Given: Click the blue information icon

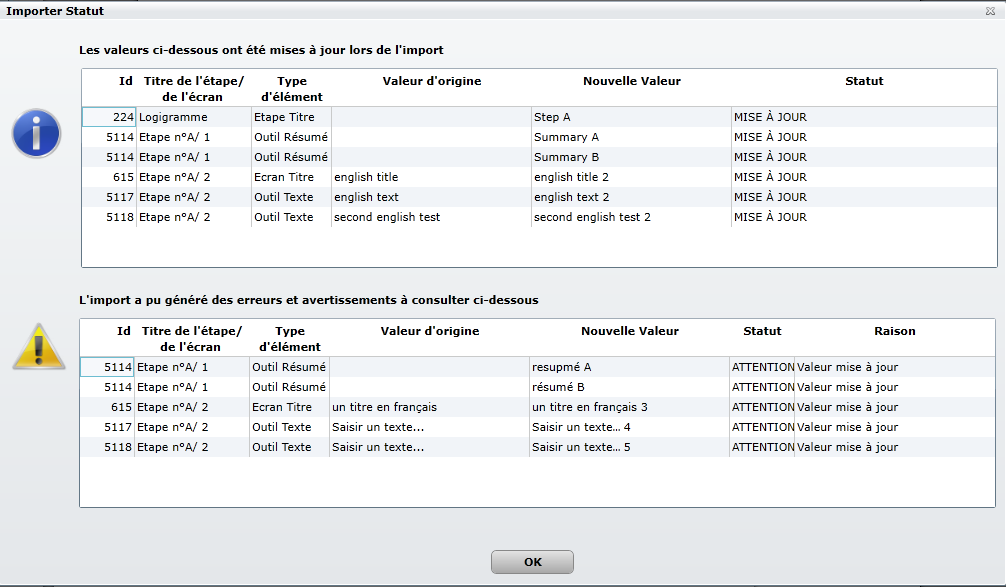Looking at the screenshot, I should pyautogui.click(x=37, y=133).
